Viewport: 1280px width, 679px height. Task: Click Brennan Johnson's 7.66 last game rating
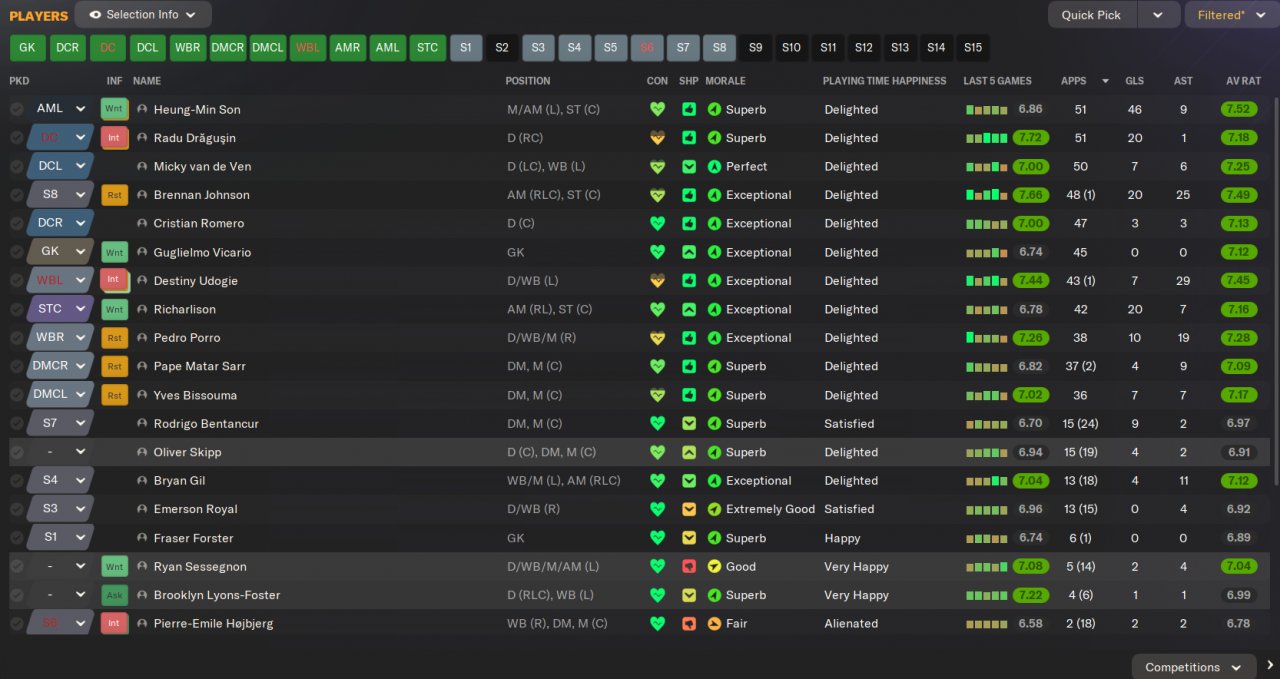pyautogui.click(x=1030, y=195)
